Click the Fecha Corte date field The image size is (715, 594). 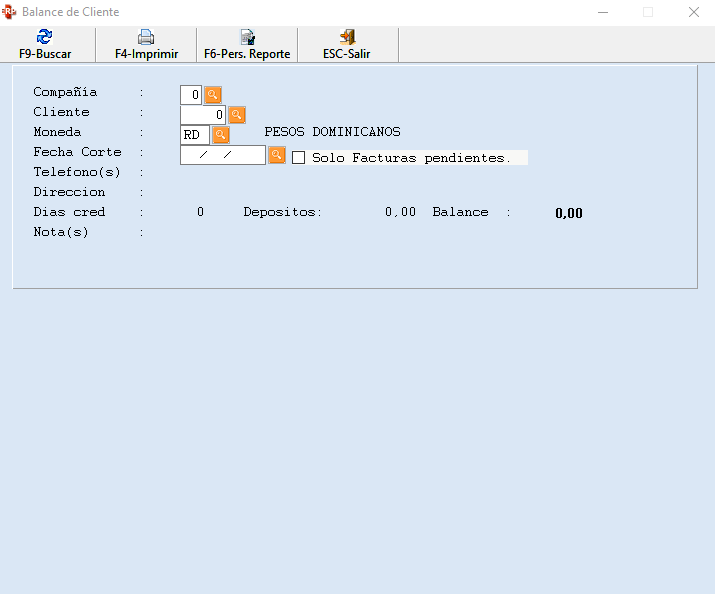point(222,155)
